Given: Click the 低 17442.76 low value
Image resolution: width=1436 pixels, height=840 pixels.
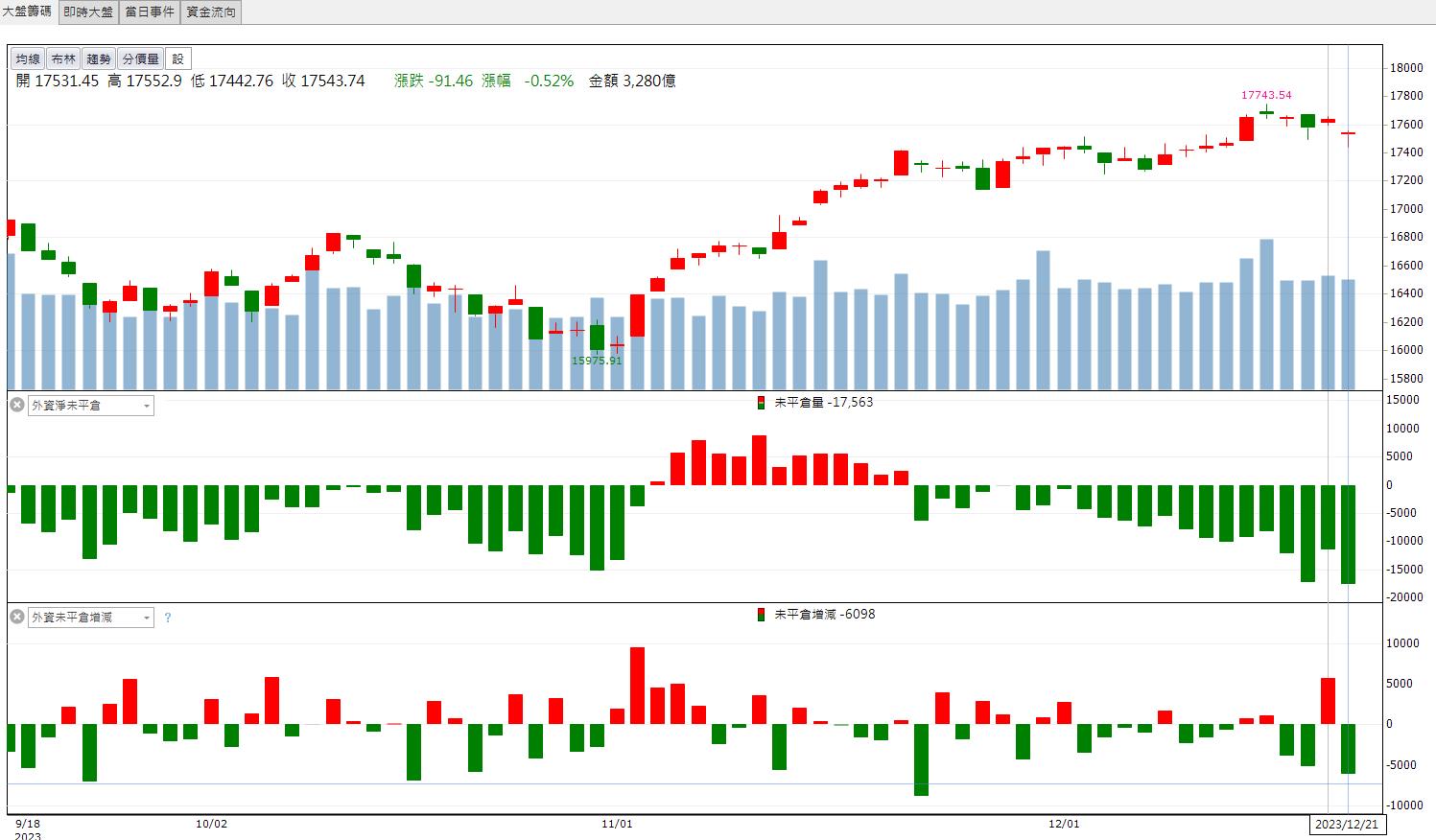Looking at the screenshot, I should 232,81.
